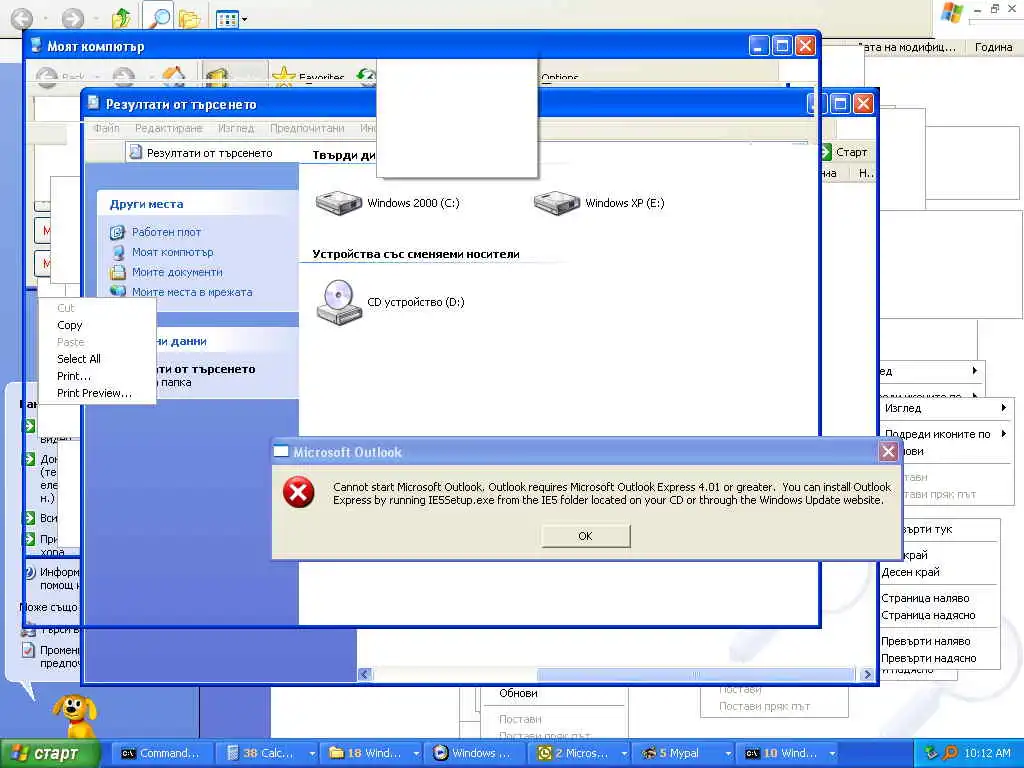Close the Microsoft Outlook error dialog
The width and height of the screenshot is (1024, 768).
coord(888,451)
